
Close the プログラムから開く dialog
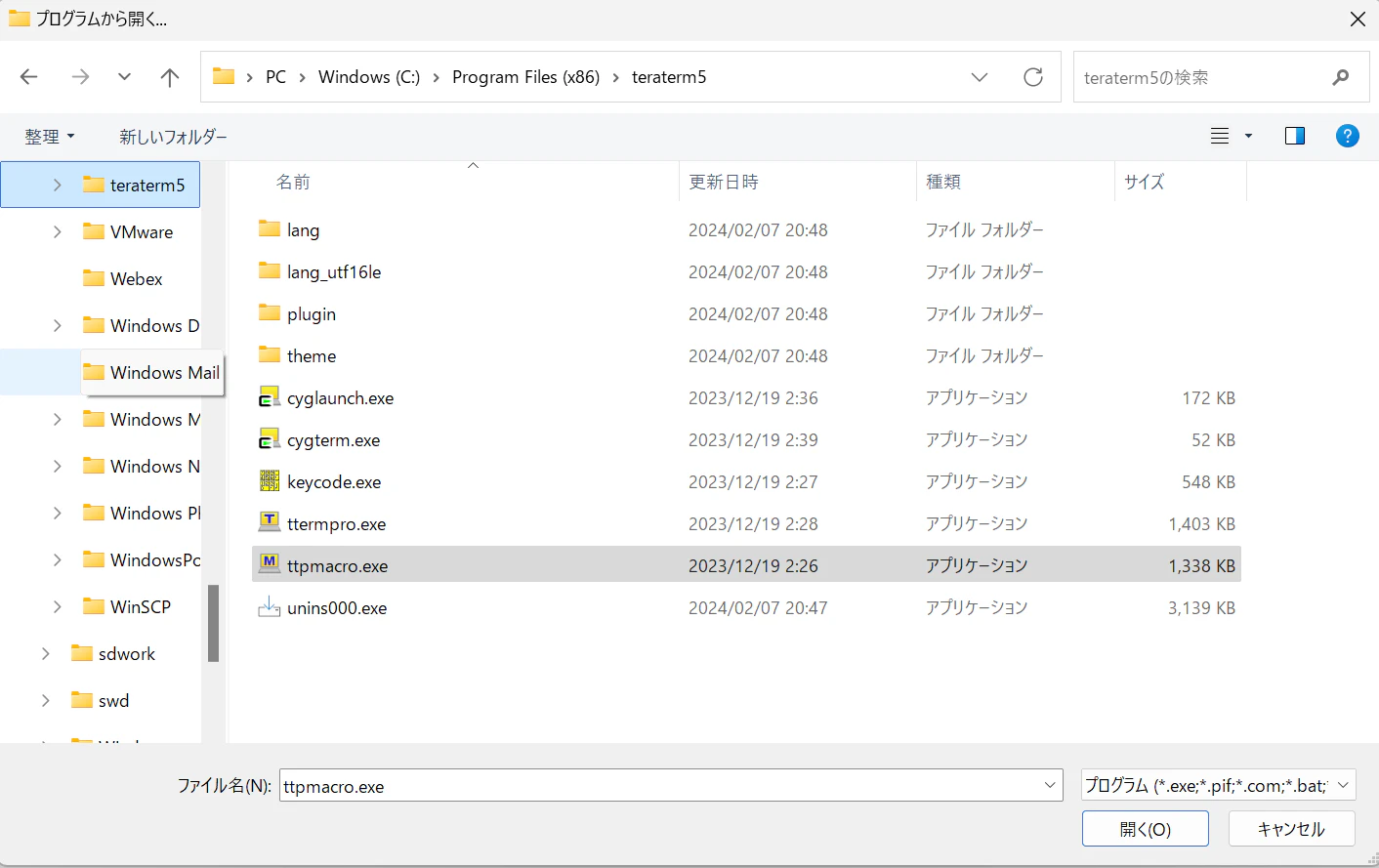click(1358, 19)
